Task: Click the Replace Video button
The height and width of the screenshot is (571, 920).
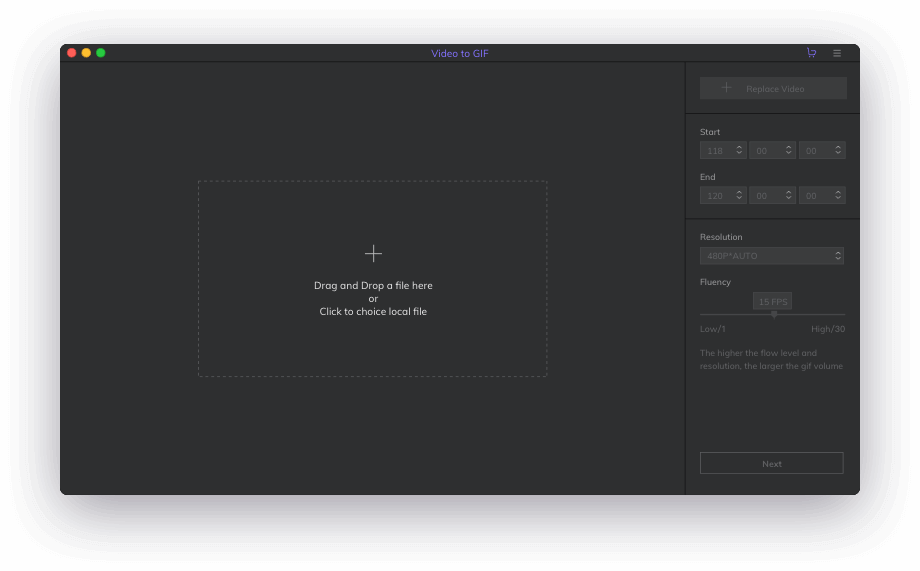Action: tap(773, 88)
